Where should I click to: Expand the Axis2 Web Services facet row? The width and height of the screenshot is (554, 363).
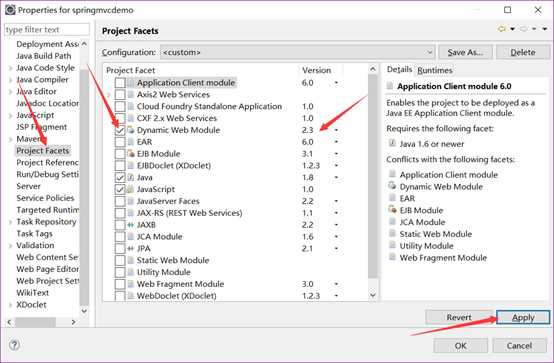click(109, 95)
